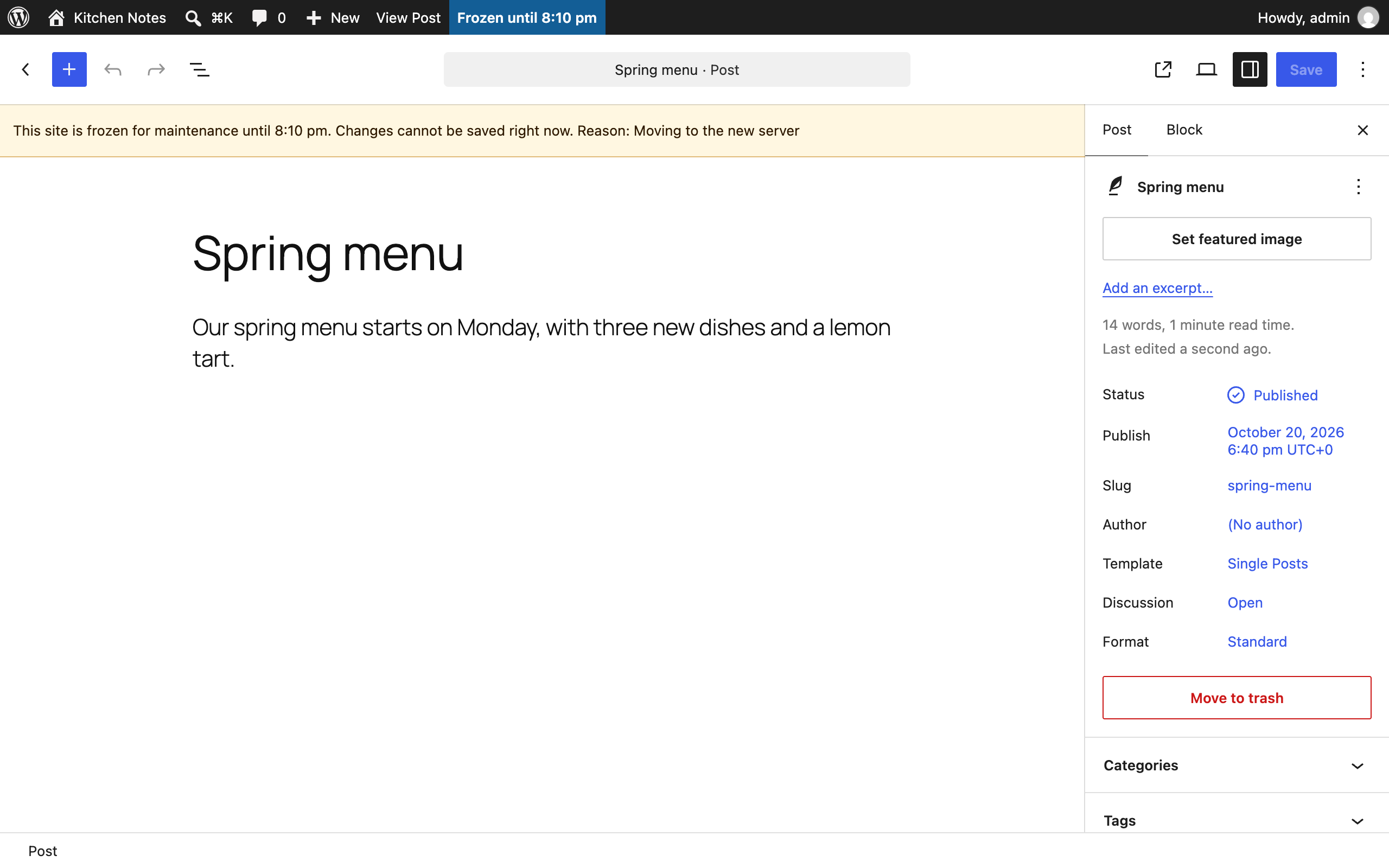
Task: Change Discussion setting from Open
Action: pyautogui.click(x=1245, y=602)
